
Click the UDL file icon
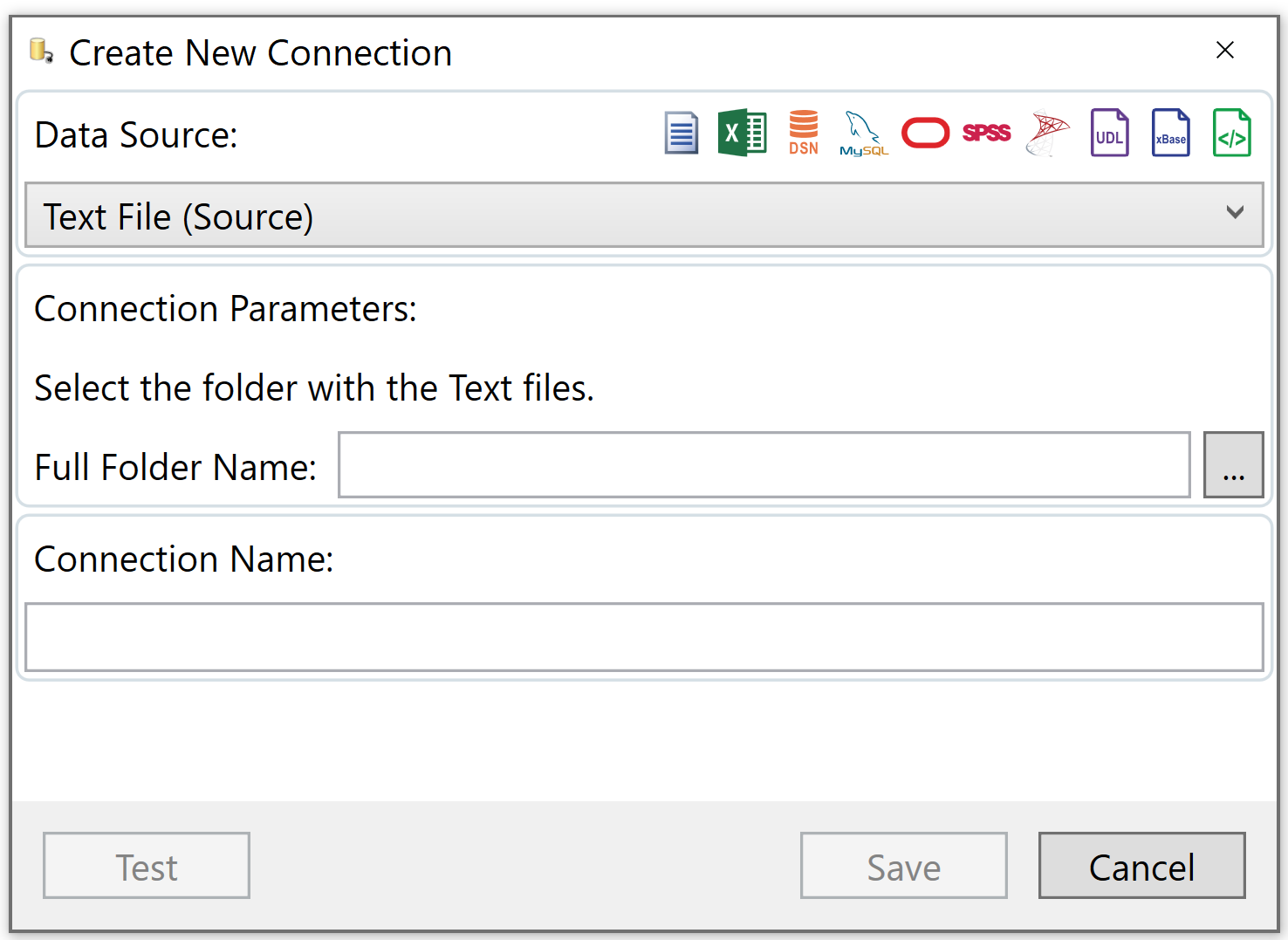pyautogui.click(x=1109, y=133)
